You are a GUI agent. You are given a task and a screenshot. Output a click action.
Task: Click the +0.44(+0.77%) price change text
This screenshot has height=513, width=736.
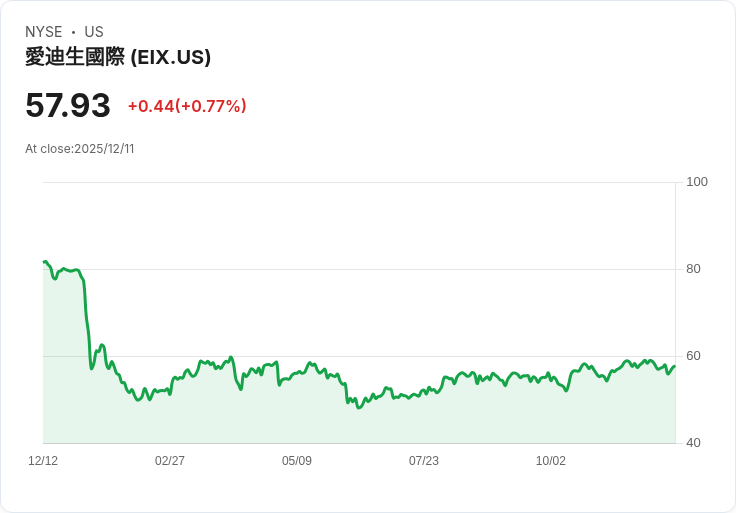click(187, 106)
